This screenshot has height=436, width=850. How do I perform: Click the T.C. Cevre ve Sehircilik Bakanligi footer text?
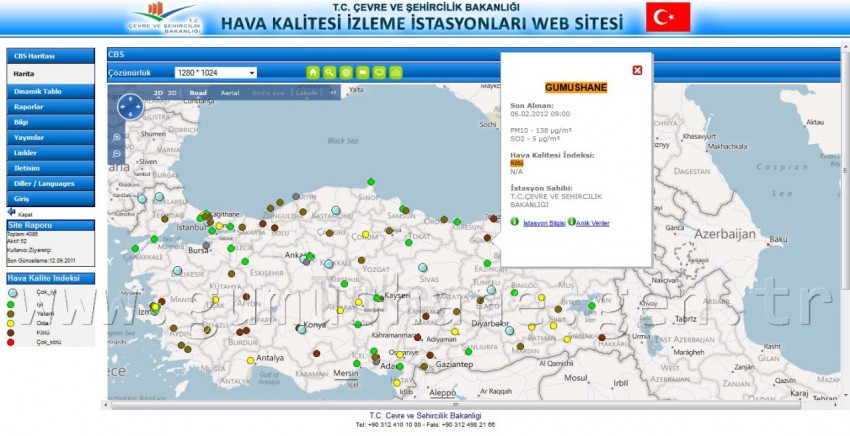pos(426,415)
